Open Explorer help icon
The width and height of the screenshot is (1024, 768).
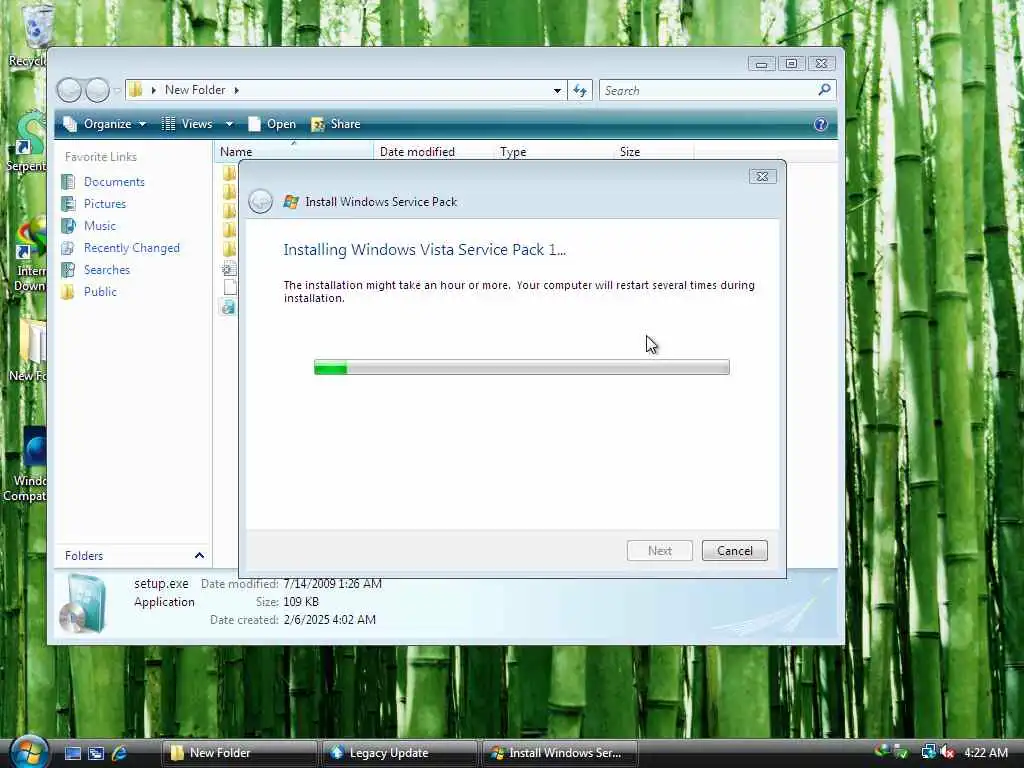pyautogui.click(x=821, y=124)
